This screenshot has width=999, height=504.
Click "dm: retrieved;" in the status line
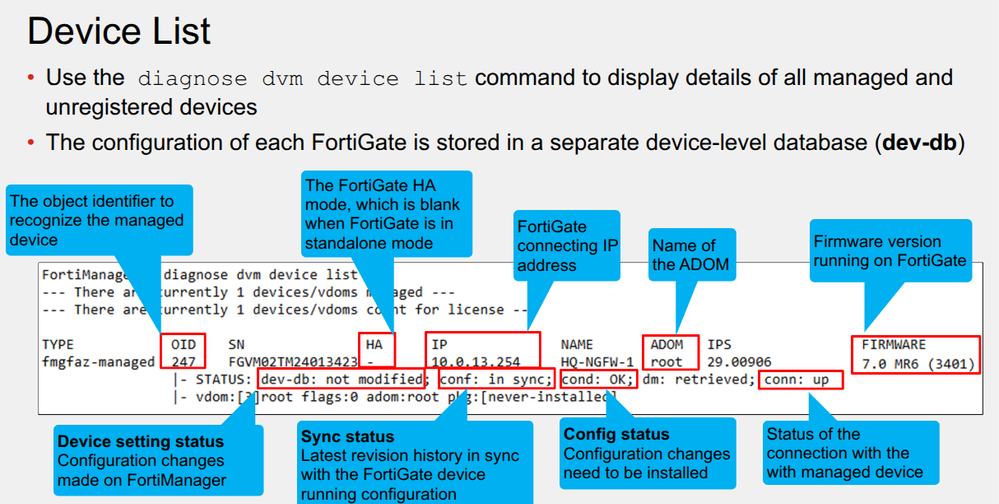point(698,380)
